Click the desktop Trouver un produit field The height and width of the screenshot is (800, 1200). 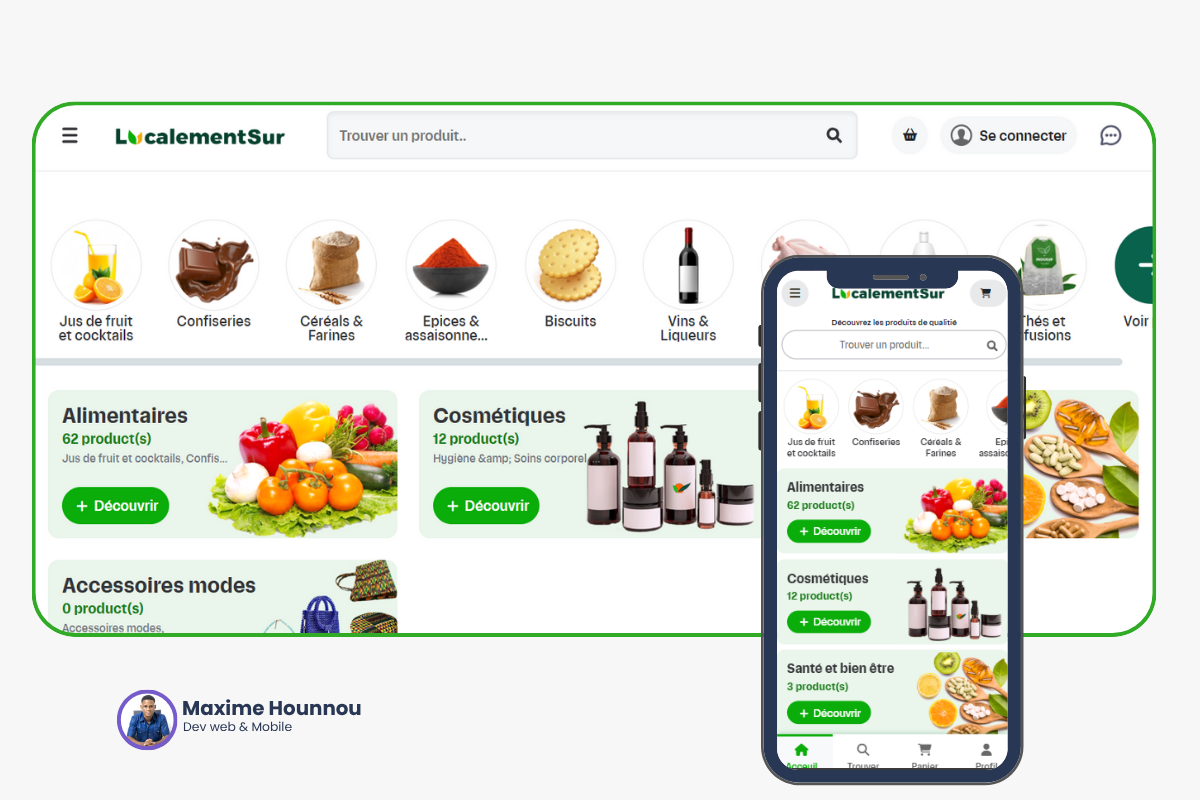(x=592, y=135)
